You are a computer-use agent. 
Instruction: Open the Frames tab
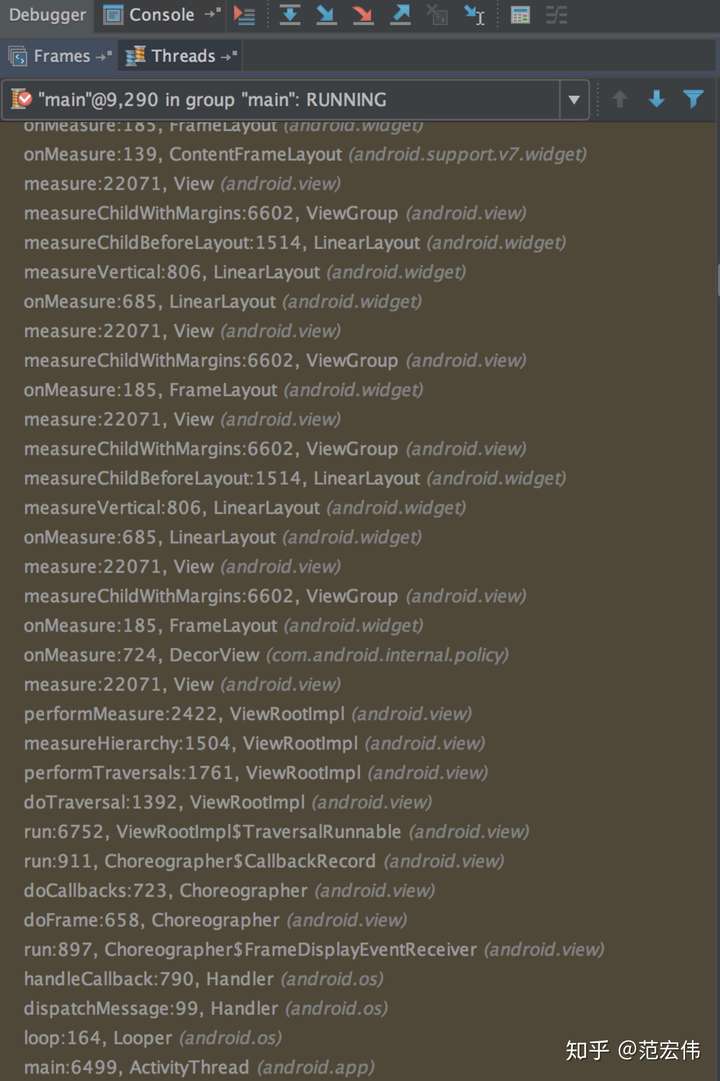[60, 56]
